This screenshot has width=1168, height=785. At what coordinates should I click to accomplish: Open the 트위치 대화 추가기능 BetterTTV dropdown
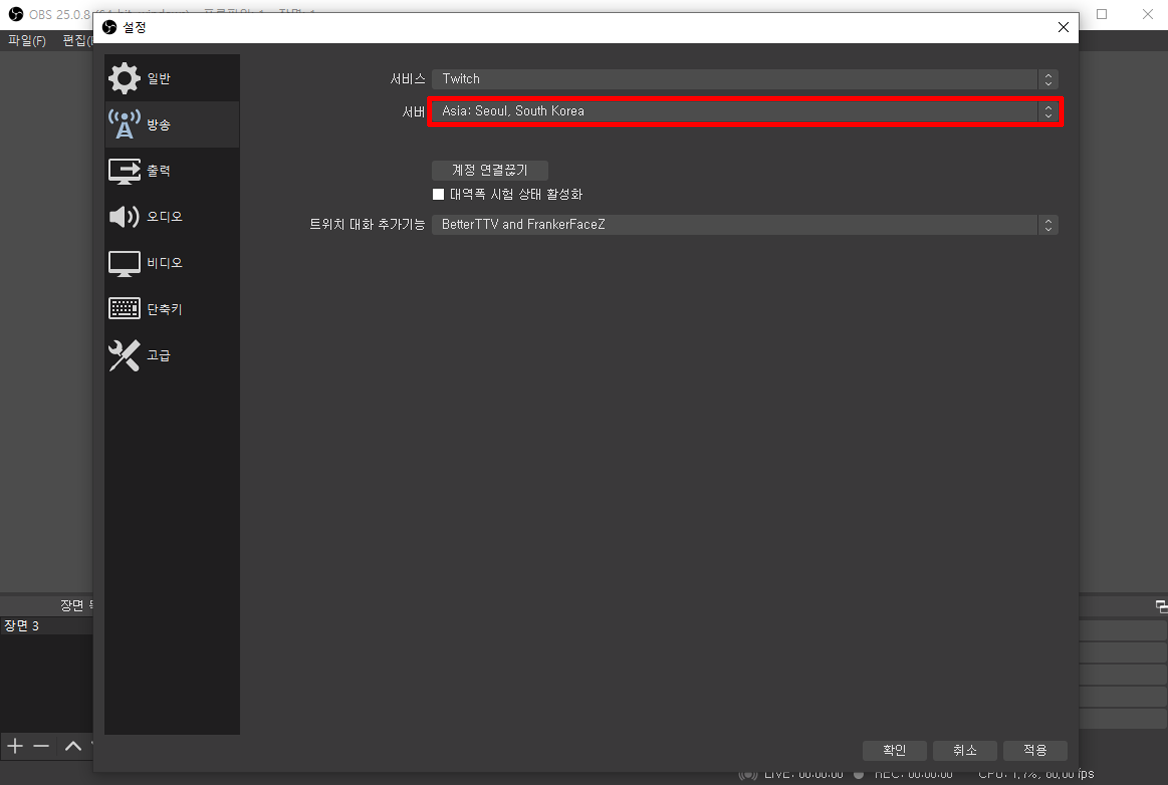click(x=745, y=225)
